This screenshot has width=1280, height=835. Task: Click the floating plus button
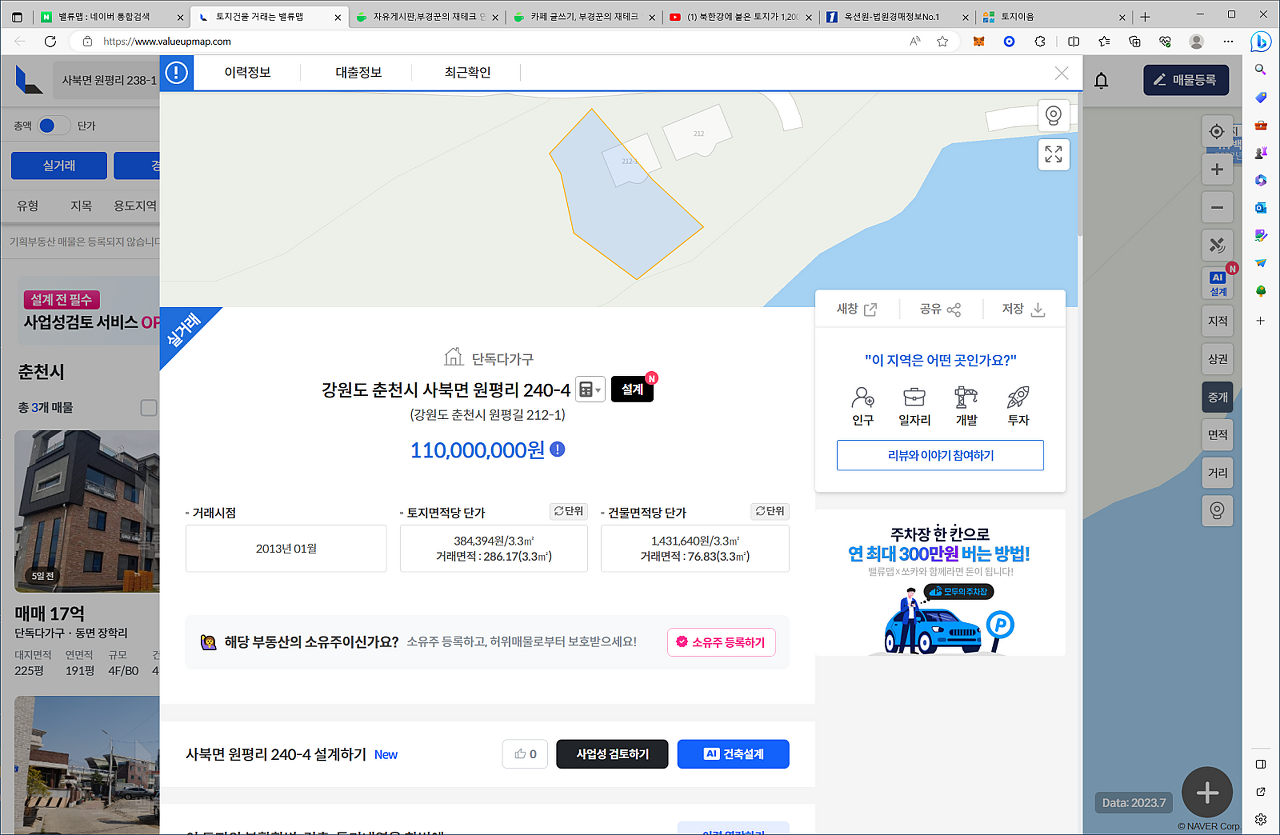tap(1207, 793)
